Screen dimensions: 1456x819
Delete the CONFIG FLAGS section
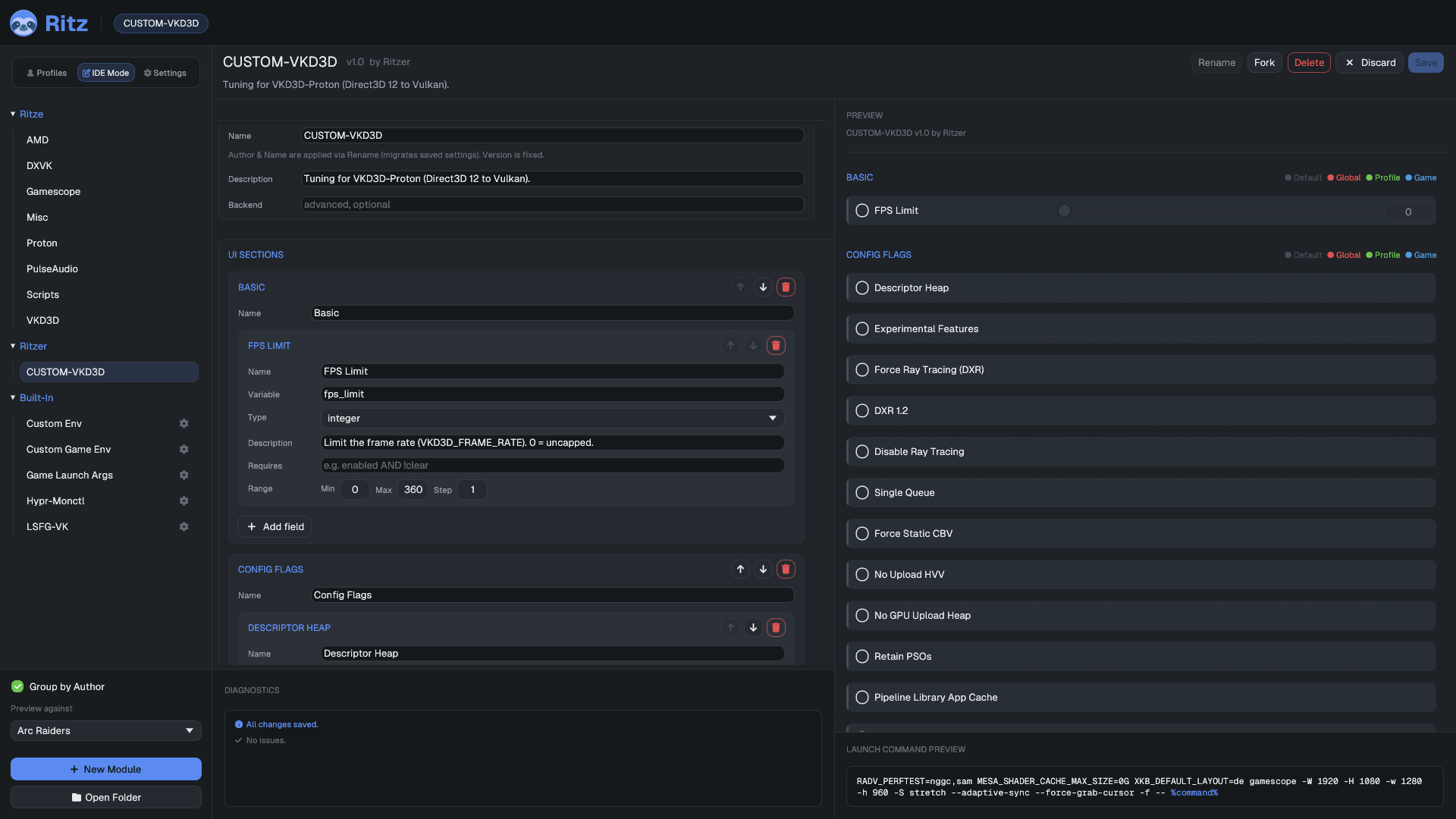tap(786, 570)
